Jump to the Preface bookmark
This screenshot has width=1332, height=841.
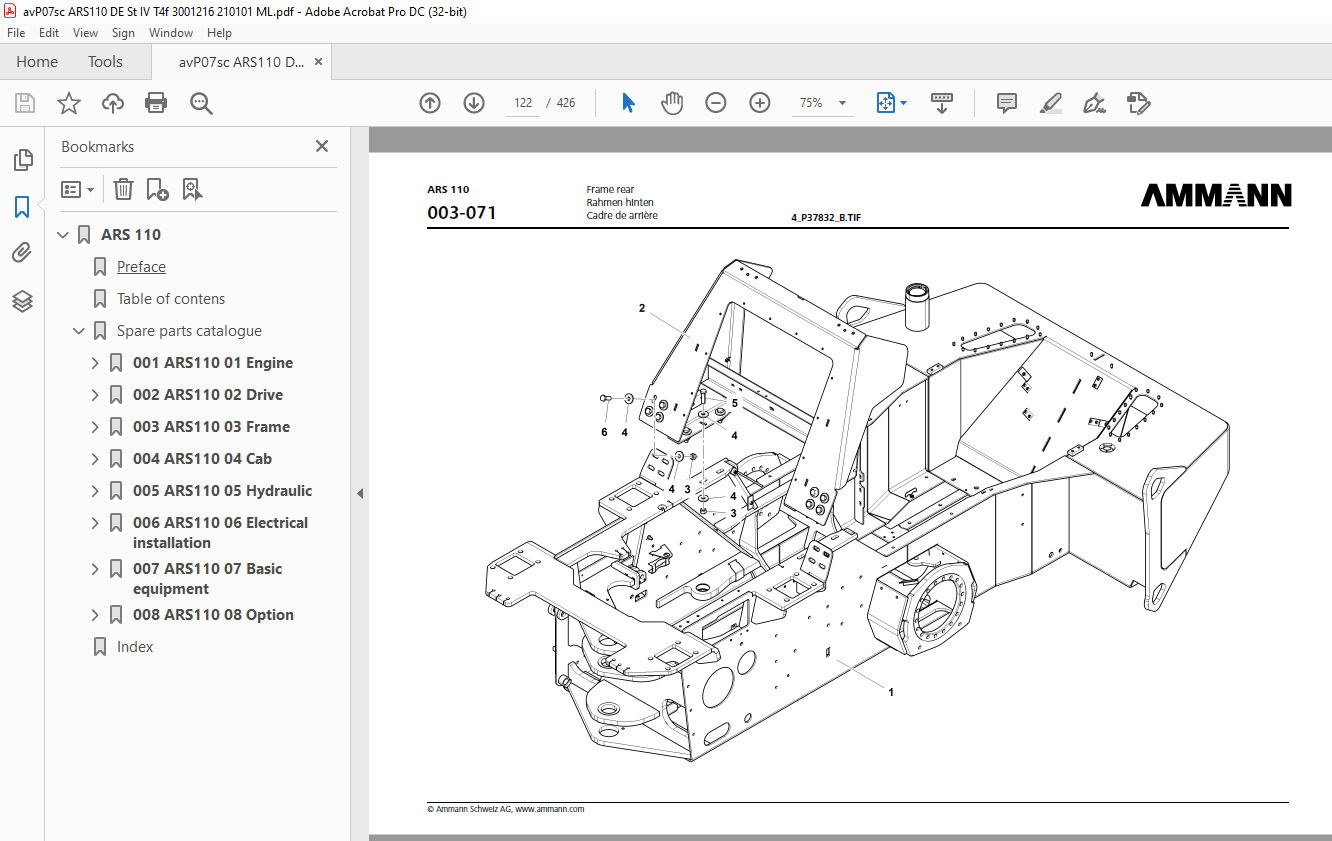coord(141,267)
